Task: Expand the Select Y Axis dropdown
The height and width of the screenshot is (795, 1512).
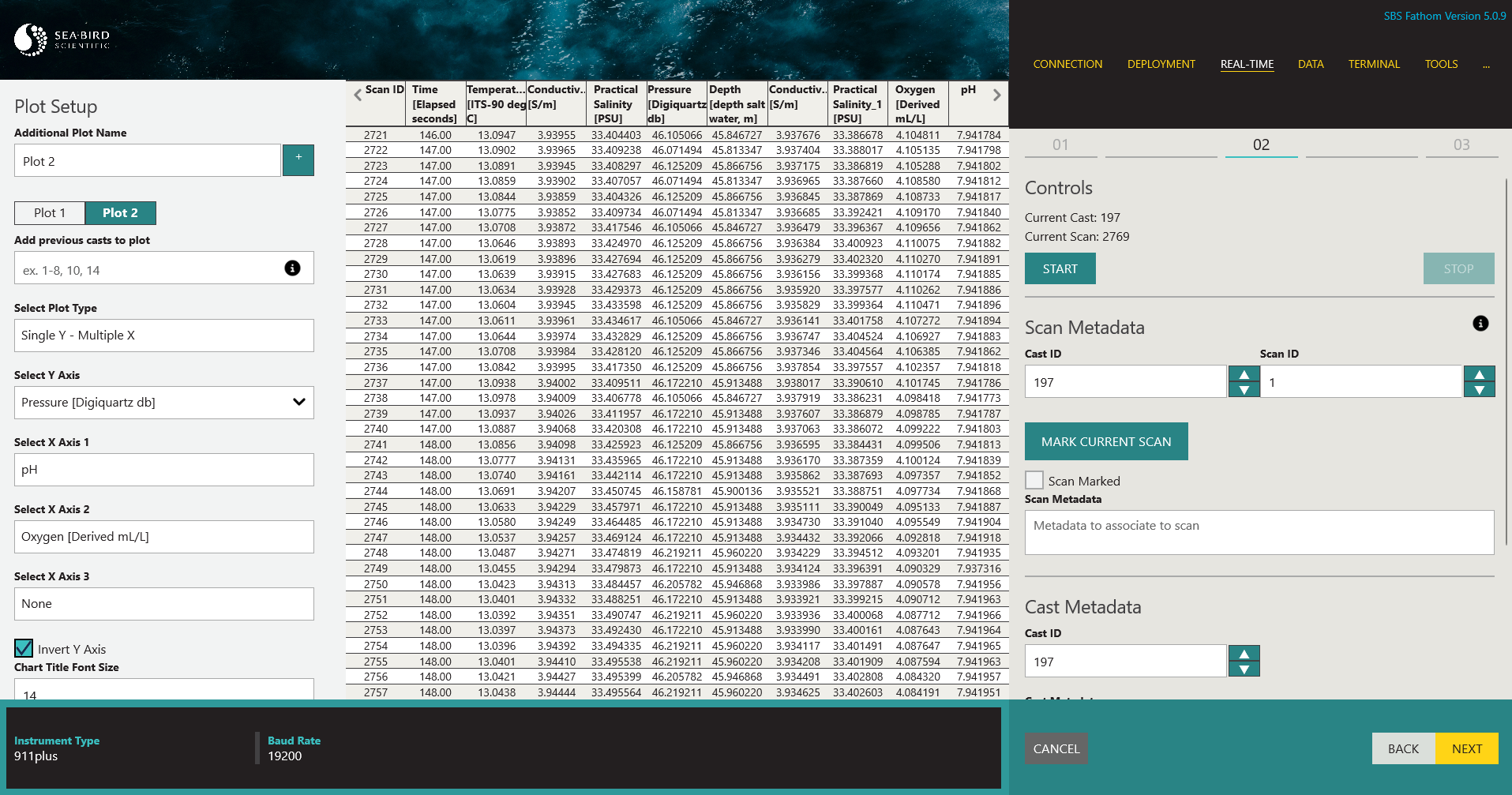Action: [x=164, y=403]
